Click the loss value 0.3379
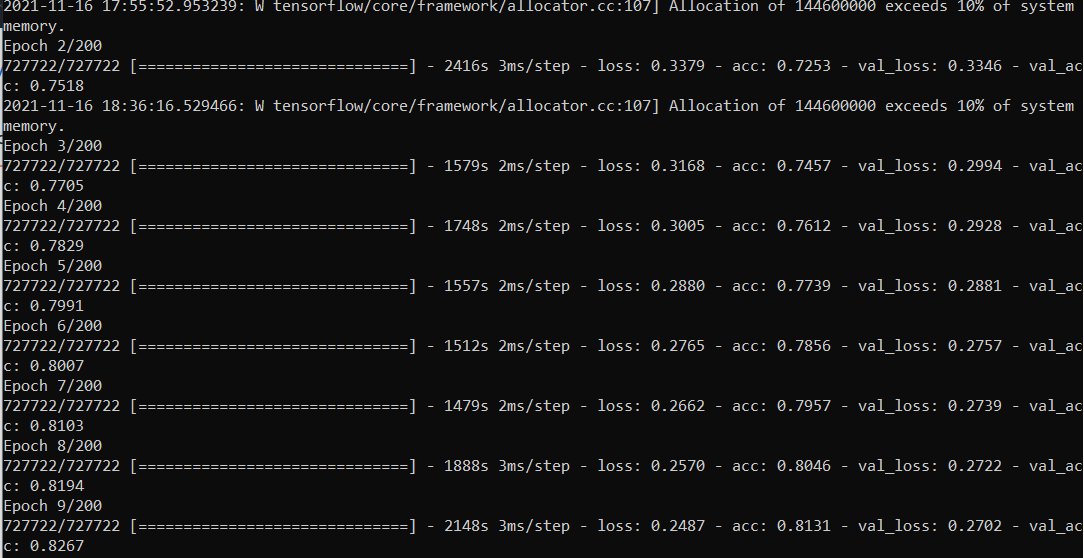The image size is (1084, 558). tap(678, 66)
